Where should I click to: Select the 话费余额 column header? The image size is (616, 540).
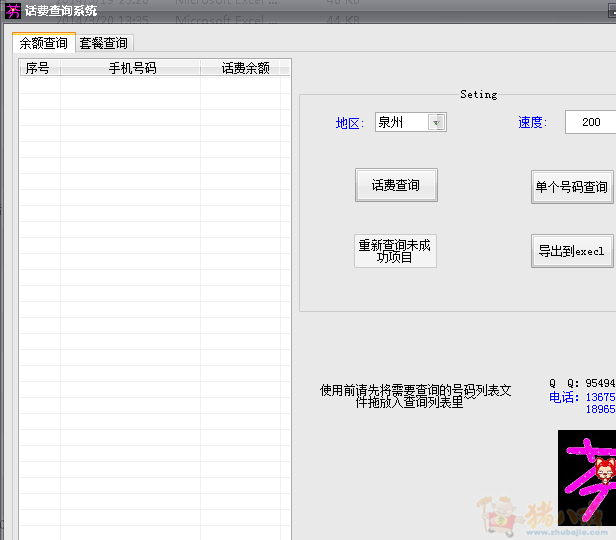(245, 68)
